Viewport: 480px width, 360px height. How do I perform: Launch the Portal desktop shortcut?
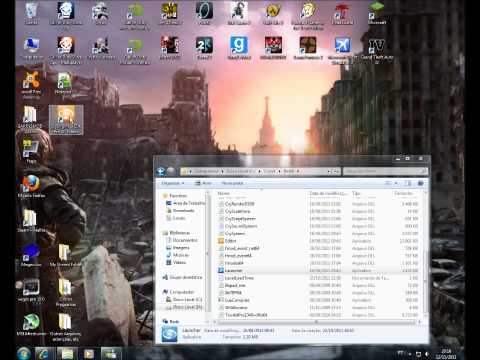point(204,13)
